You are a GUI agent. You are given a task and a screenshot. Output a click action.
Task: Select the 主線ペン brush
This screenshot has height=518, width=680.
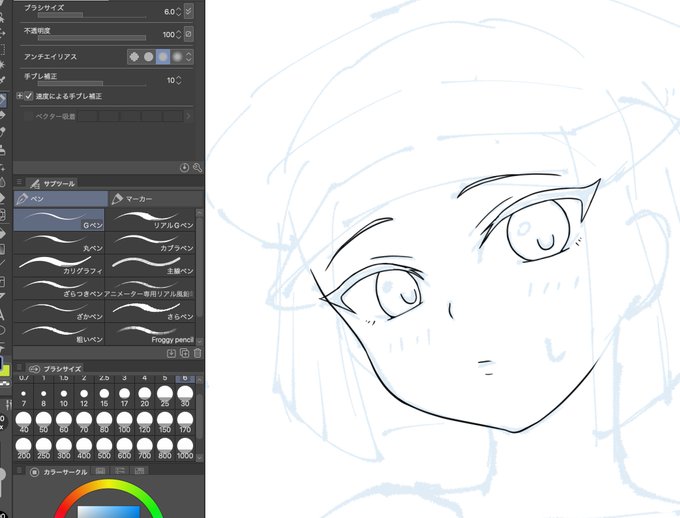click(150, 266)
